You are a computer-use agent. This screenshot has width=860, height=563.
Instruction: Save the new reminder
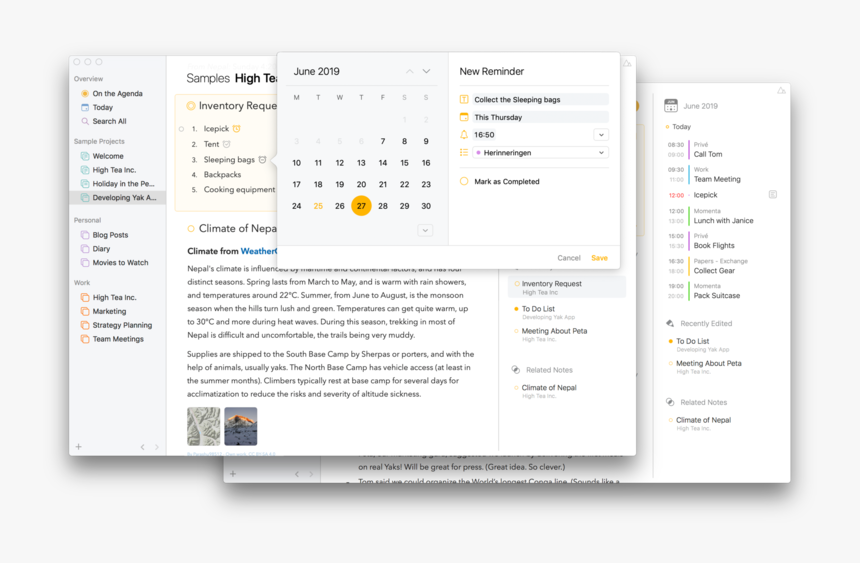coord(599,258)
